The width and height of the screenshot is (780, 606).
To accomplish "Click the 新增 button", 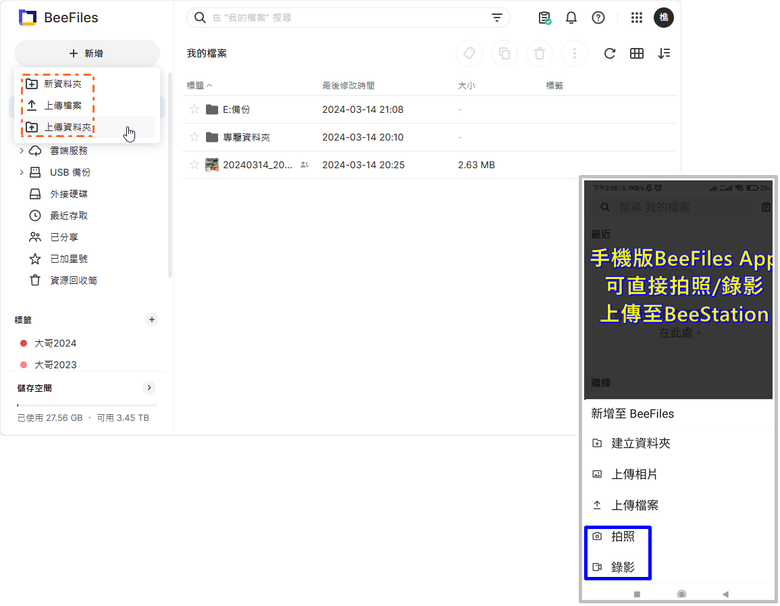I will click(87, 53).
